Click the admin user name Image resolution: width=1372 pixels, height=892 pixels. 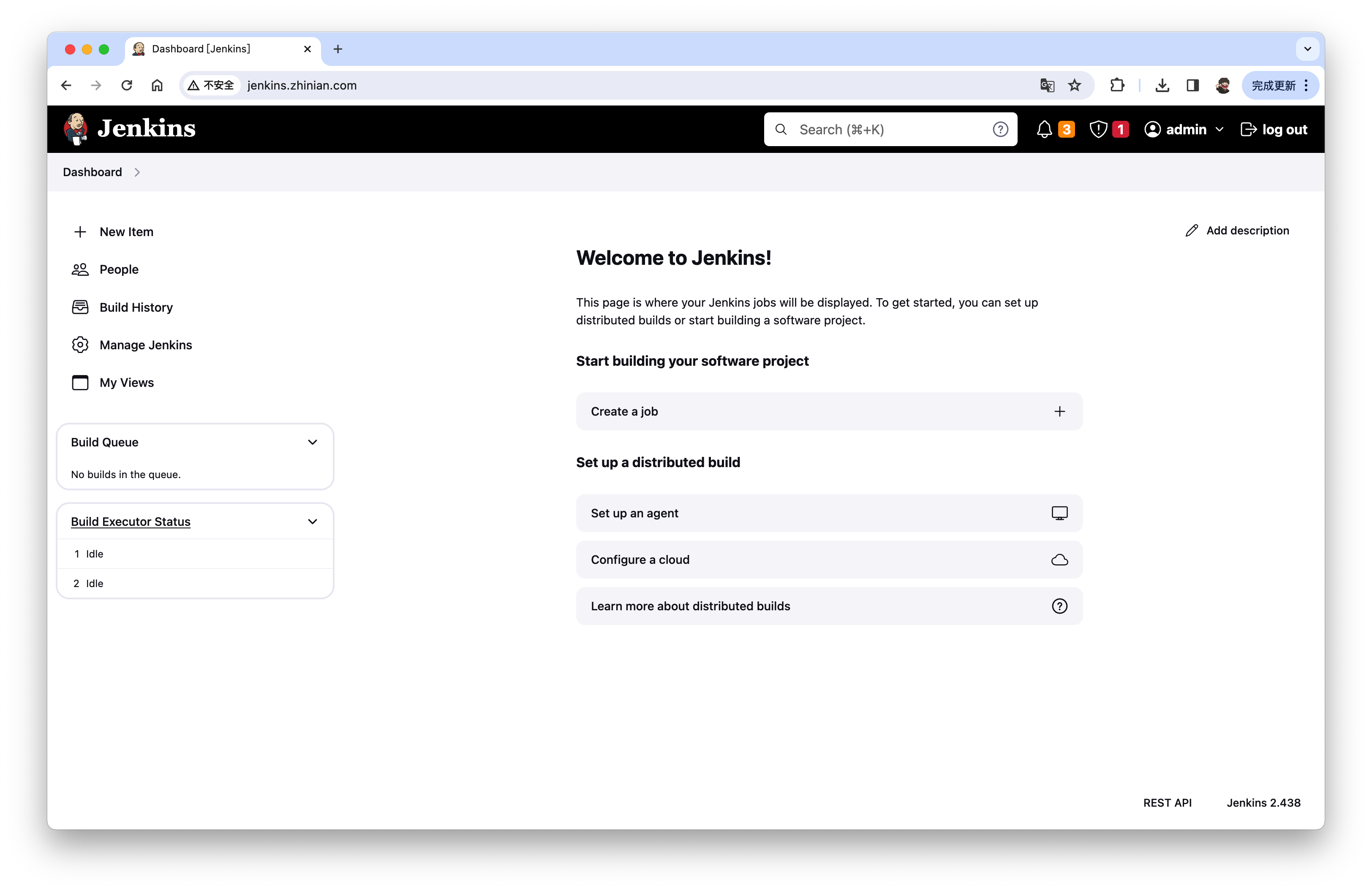1186,130
